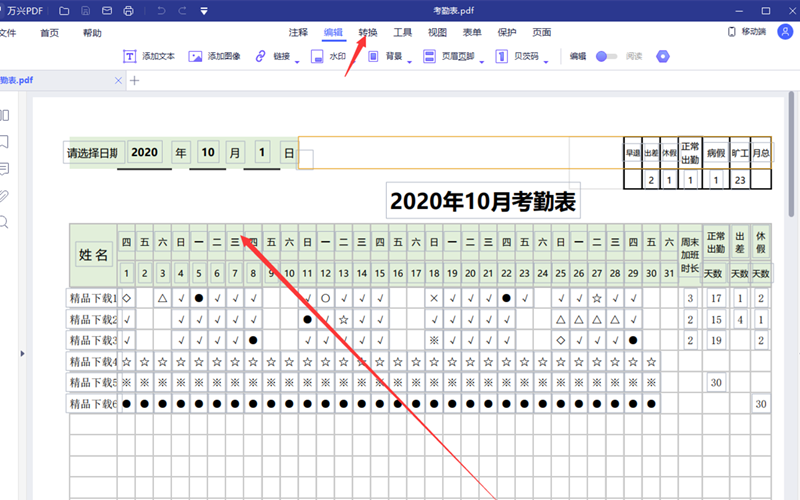
Task: Click the 贝茨码 Bates number tool
Action: click(x=517, y=56)
